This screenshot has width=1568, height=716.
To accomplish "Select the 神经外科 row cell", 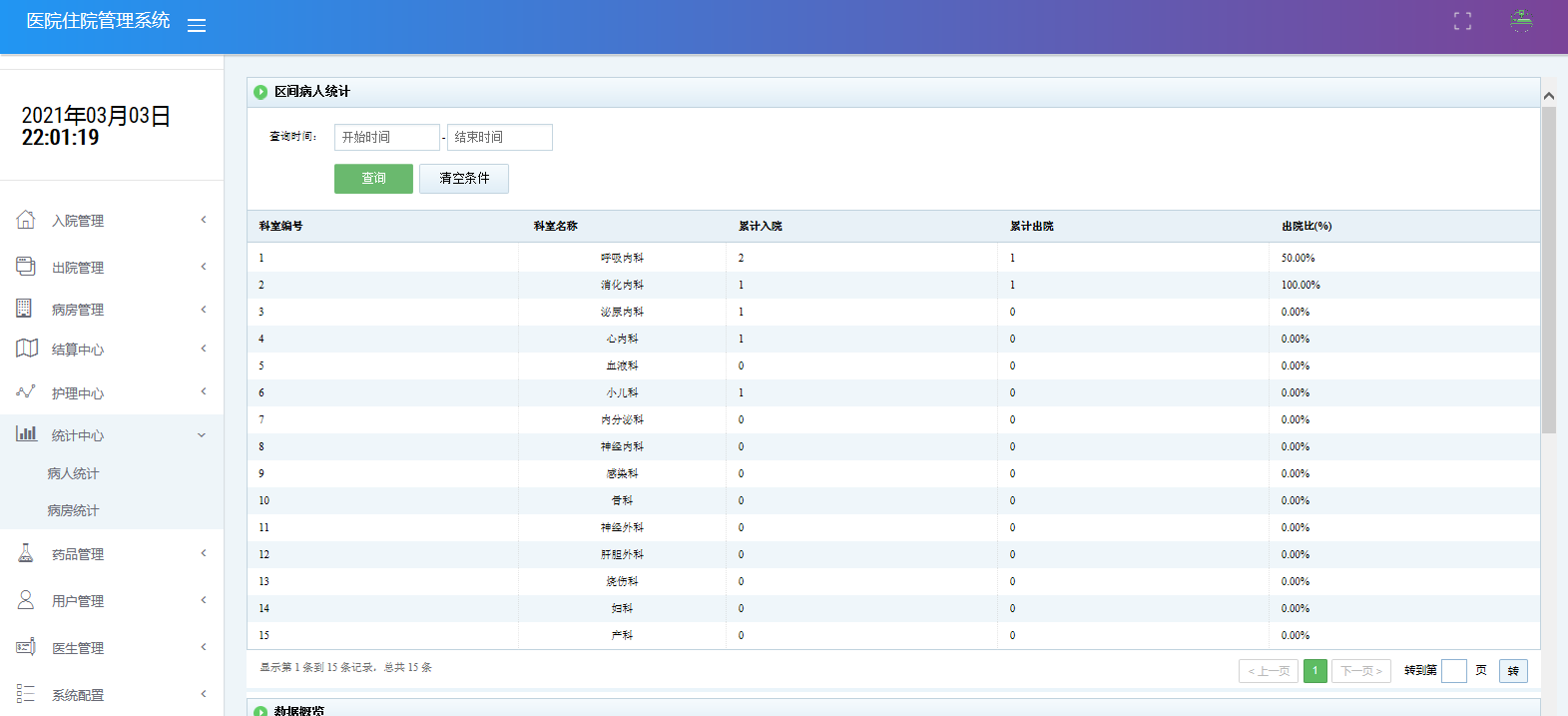I will [x=622, y=527].
